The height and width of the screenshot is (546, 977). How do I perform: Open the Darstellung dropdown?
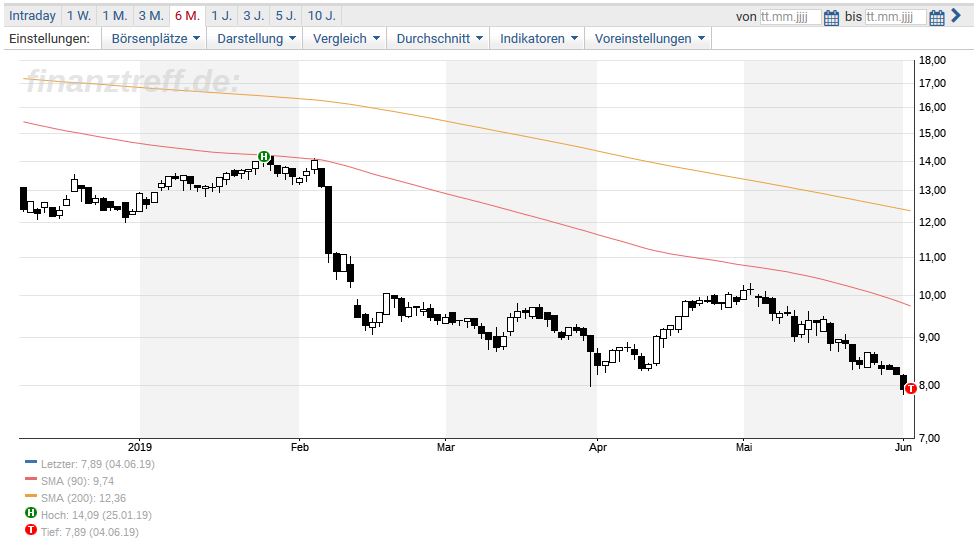click(x=255, y=39)
